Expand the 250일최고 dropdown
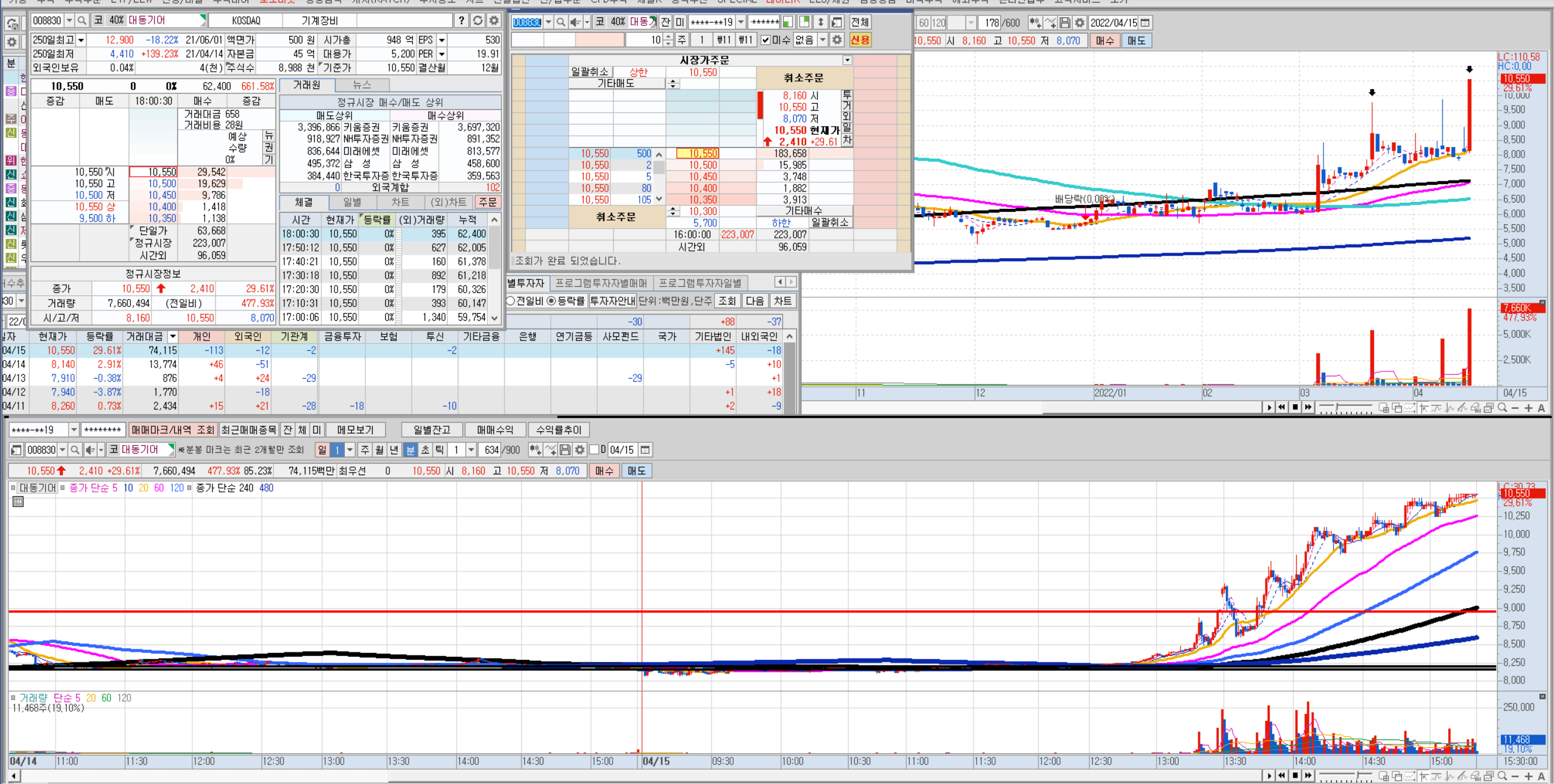 pyautogui.click(x=81, y=40)
